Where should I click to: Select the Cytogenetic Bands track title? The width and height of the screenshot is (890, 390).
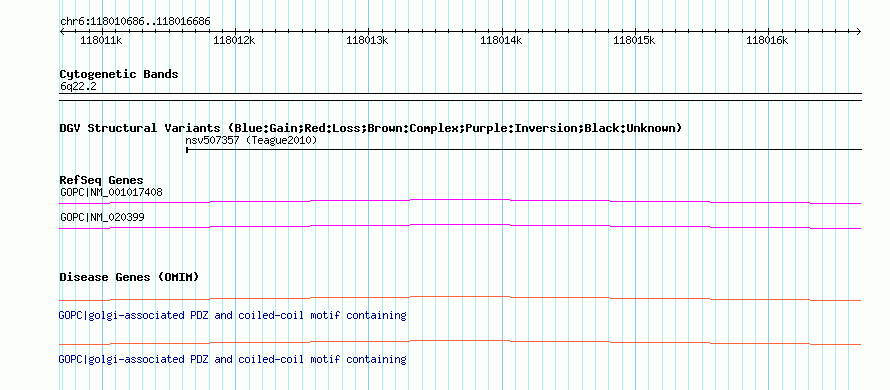119,74
